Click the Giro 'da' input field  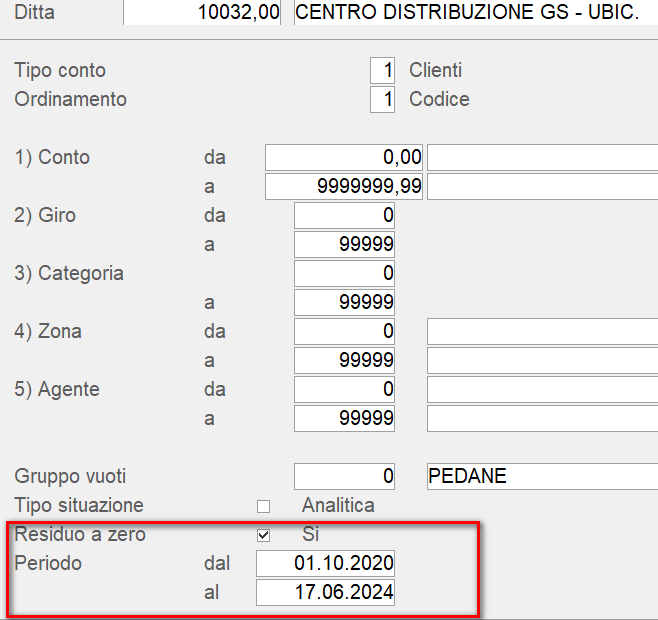[x=344, y=216]
